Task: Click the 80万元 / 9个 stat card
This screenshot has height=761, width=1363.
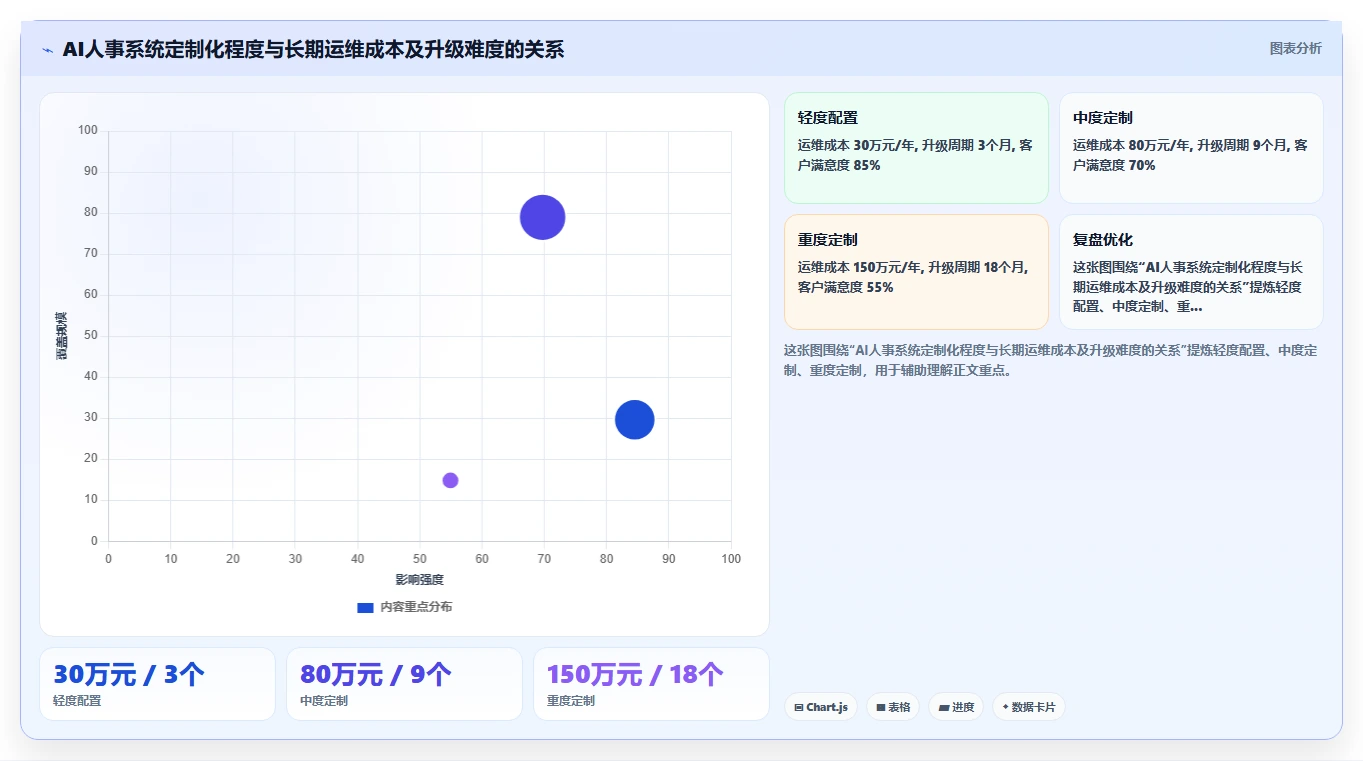Action: [x=404, y=684]
